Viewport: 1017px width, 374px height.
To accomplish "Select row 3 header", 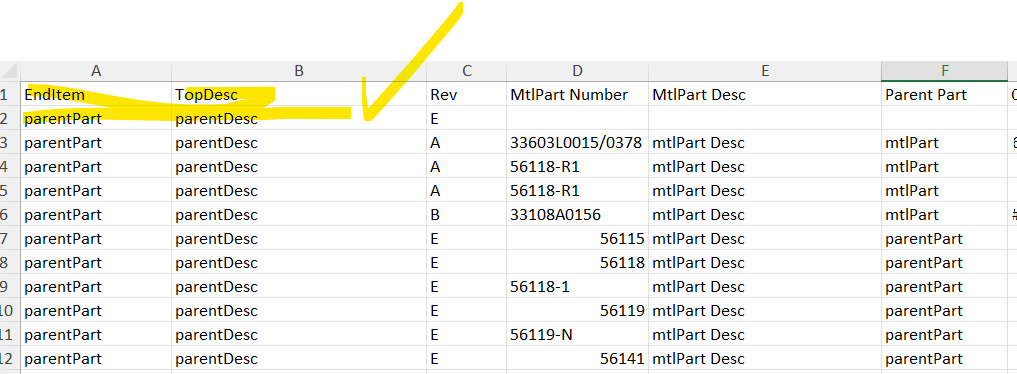I will [10, 143].
